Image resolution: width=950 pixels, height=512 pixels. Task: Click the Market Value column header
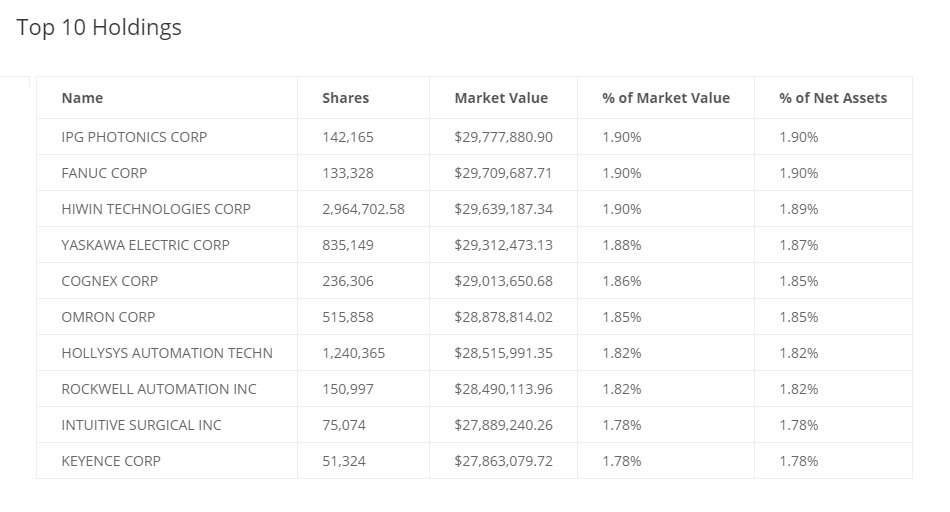[501, 98]
